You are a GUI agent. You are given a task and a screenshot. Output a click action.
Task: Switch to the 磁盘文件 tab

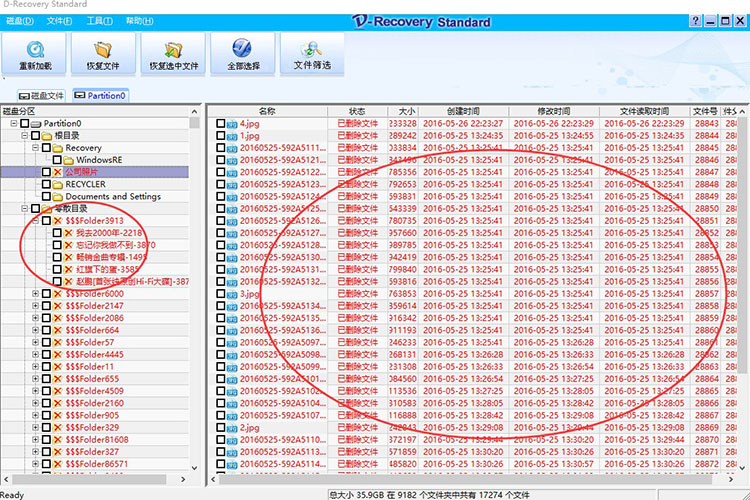point(41,96)
